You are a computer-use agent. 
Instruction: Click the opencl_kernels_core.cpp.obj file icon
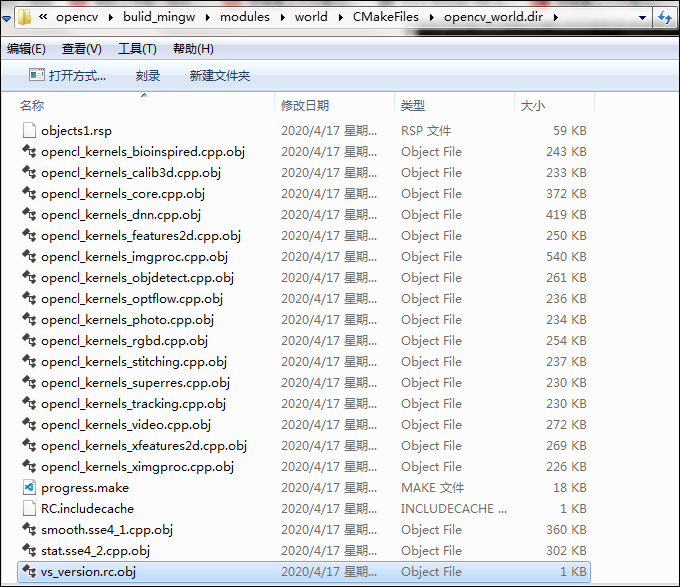coord(29,193)
